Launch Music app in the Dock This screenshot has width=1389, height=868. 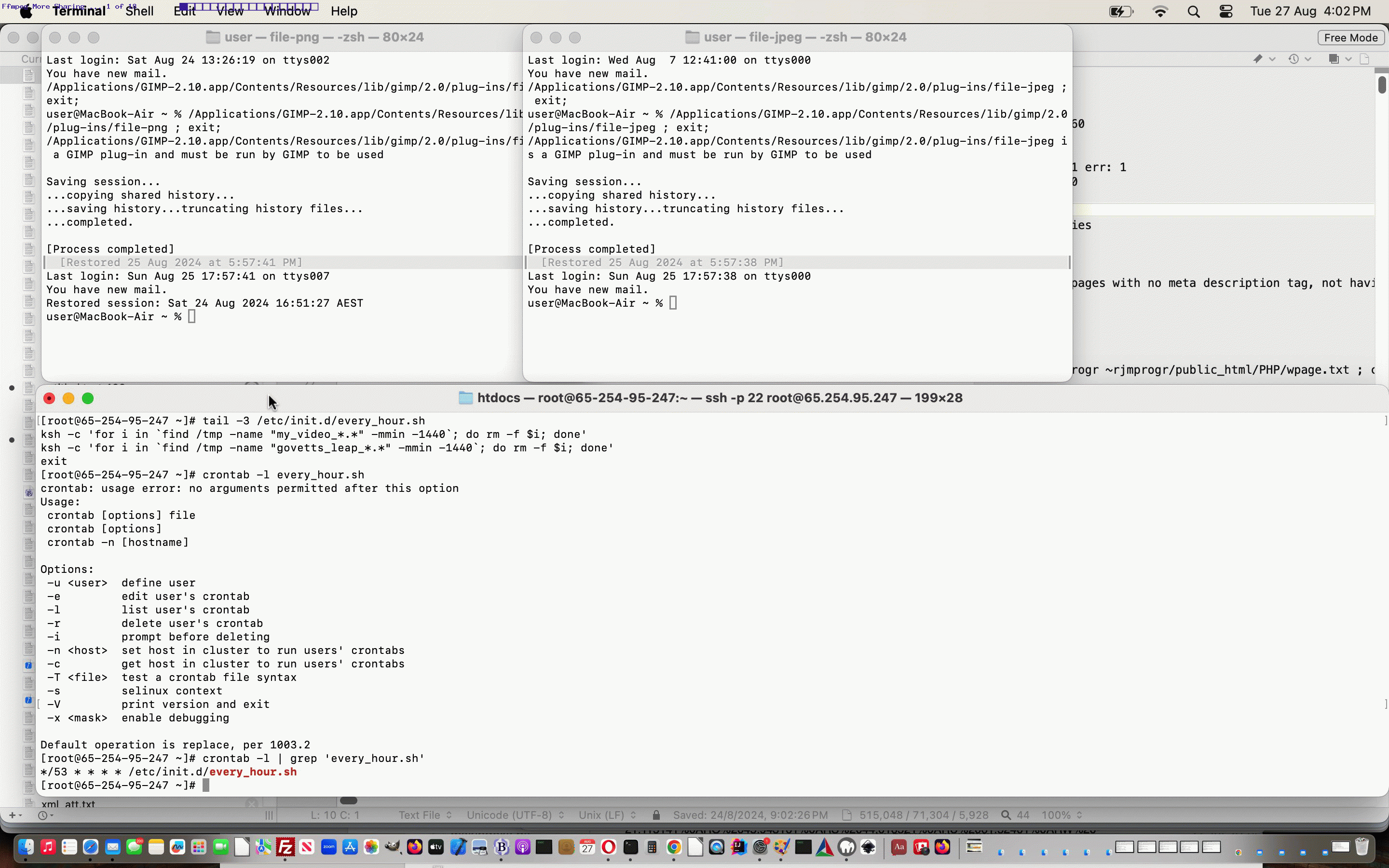48,847
